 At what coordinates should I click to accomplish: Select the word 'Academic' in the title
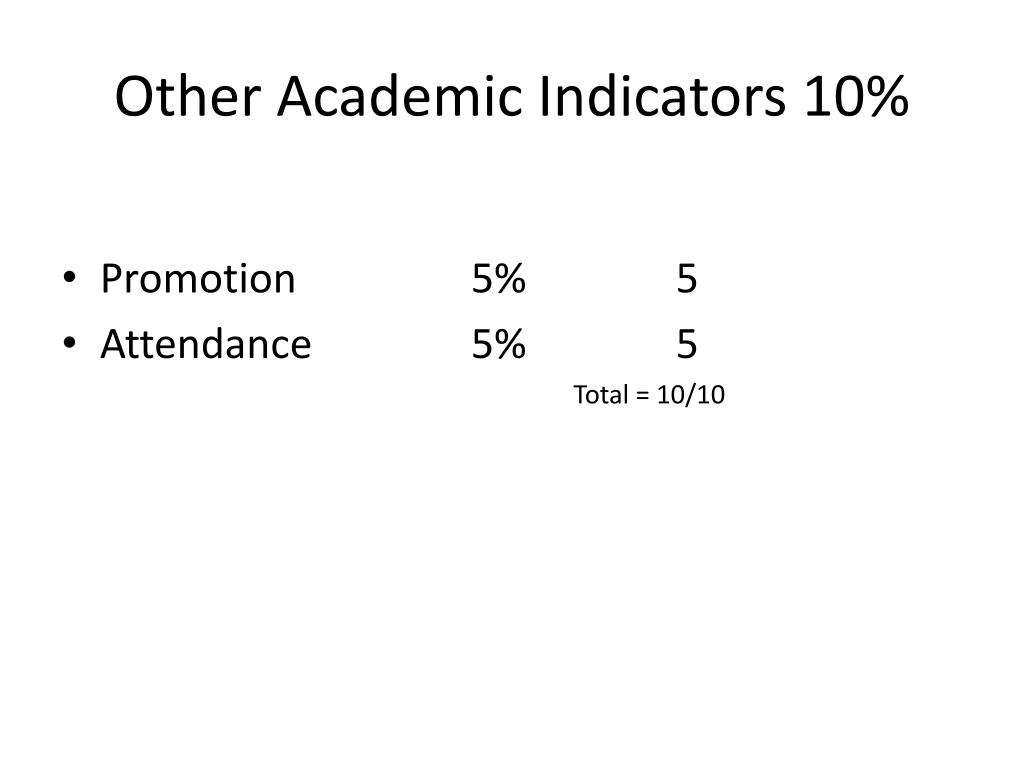[x=400, y=97]
